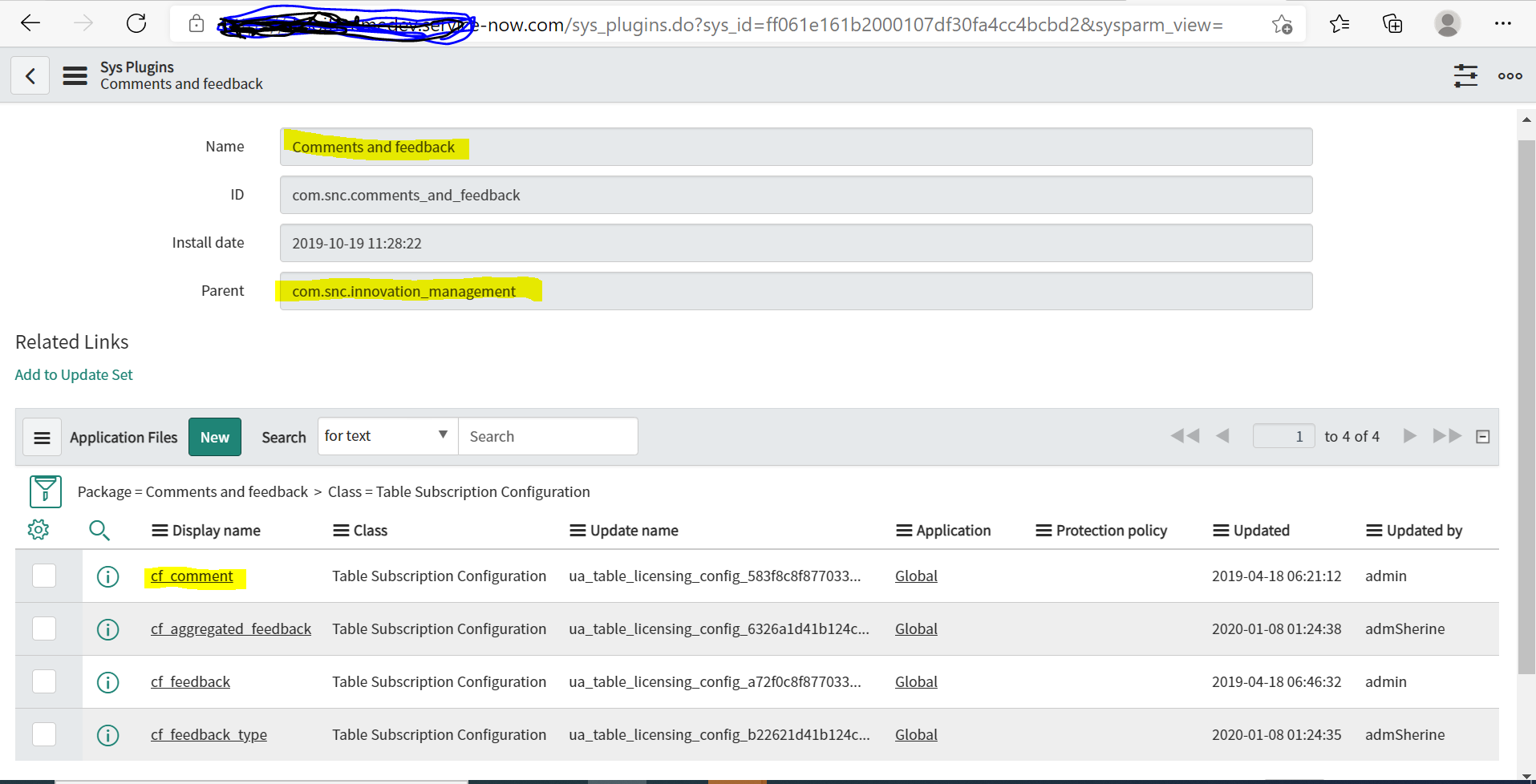Open the Update name column context menu

click(577, 530)
